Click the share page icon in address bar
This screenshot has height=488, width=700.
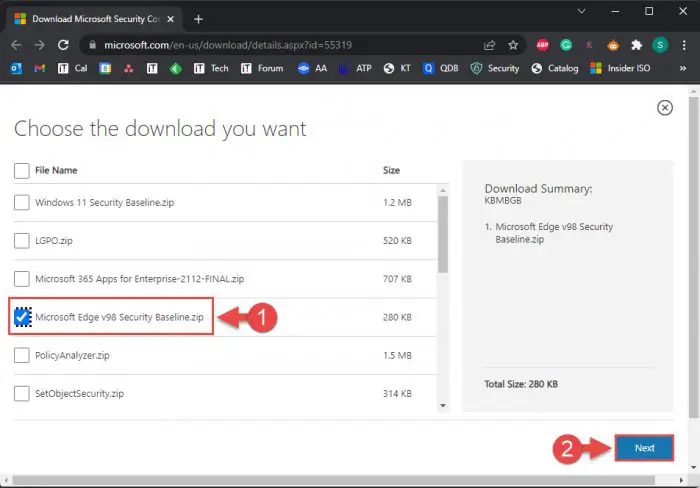pyautogui.click(x=489, y=45)
